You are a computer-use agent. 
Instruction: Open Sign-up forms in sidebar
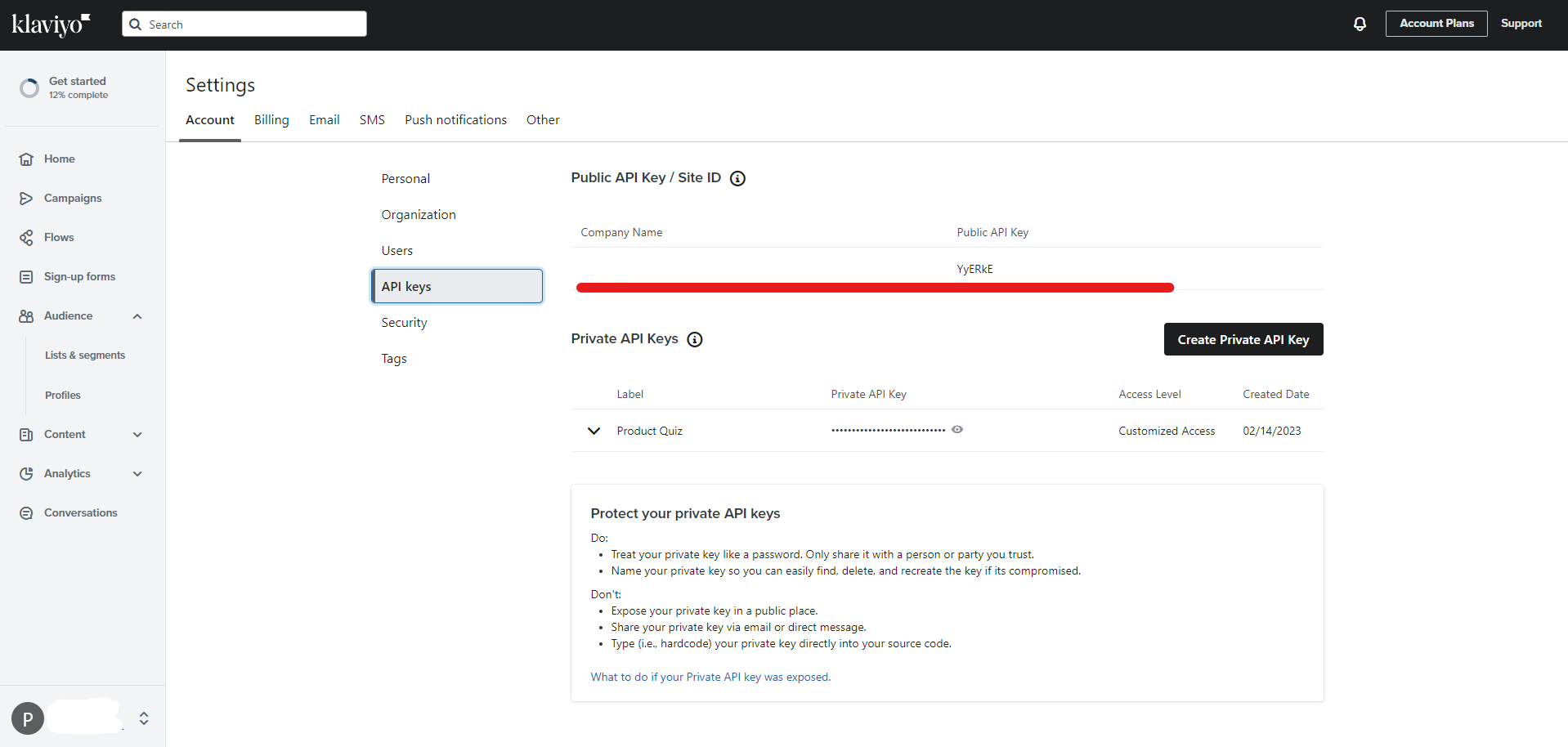[x=79, y=277]
